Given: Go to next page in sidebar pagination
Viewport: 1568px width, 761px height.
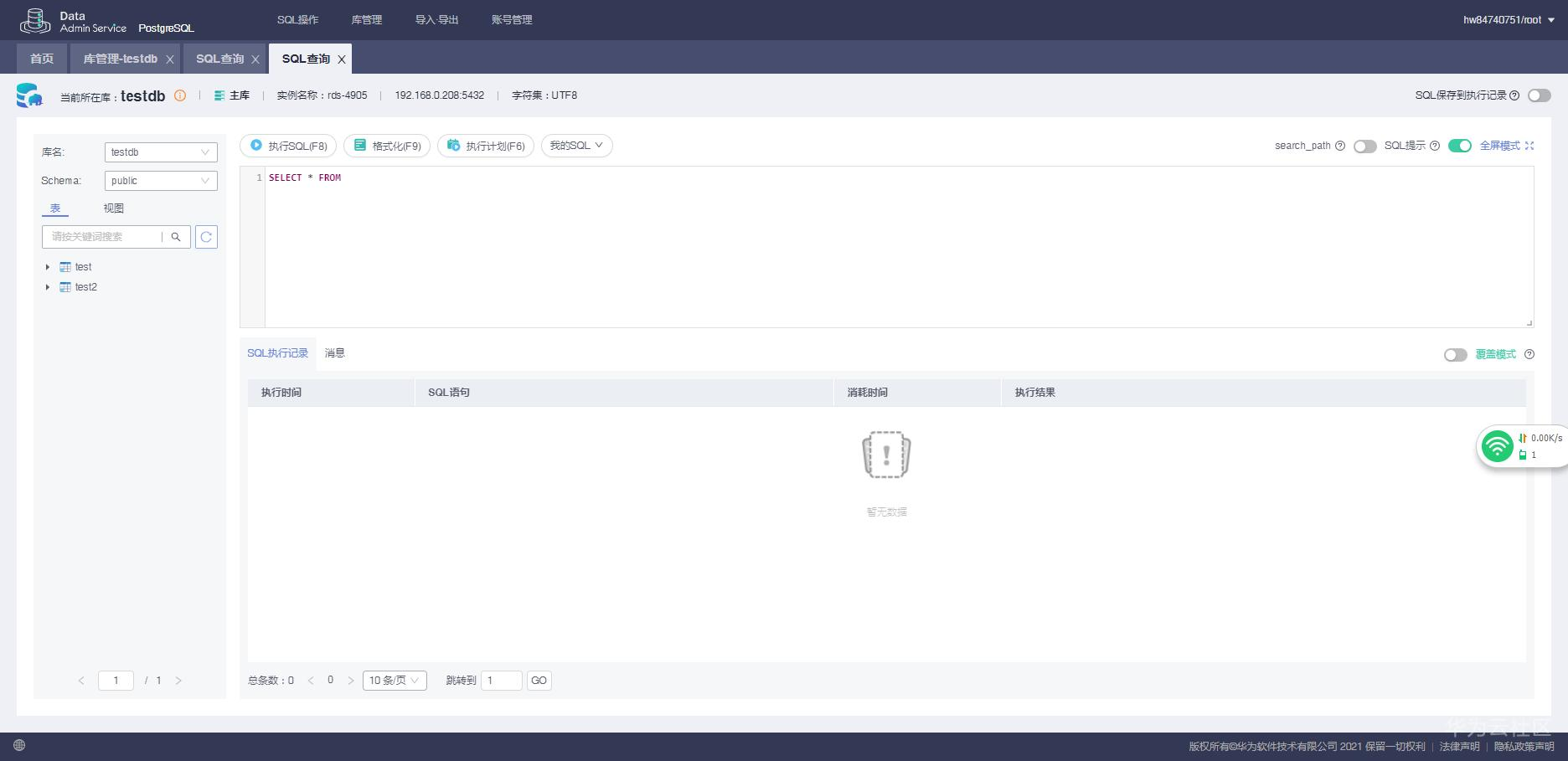Looking at the screenshot, I should pos(178,681).
